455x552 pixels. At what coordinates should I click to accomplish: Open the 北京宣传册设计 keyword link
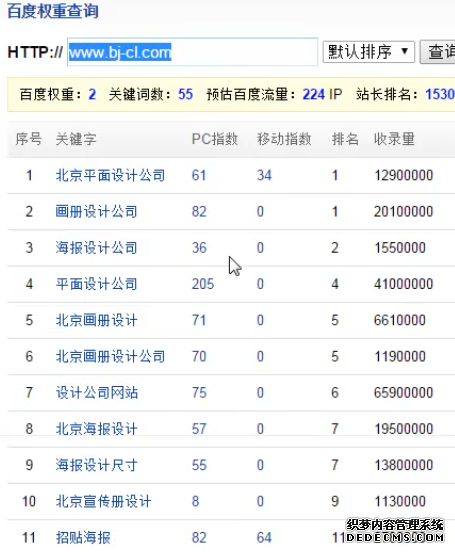click(103, 501)
